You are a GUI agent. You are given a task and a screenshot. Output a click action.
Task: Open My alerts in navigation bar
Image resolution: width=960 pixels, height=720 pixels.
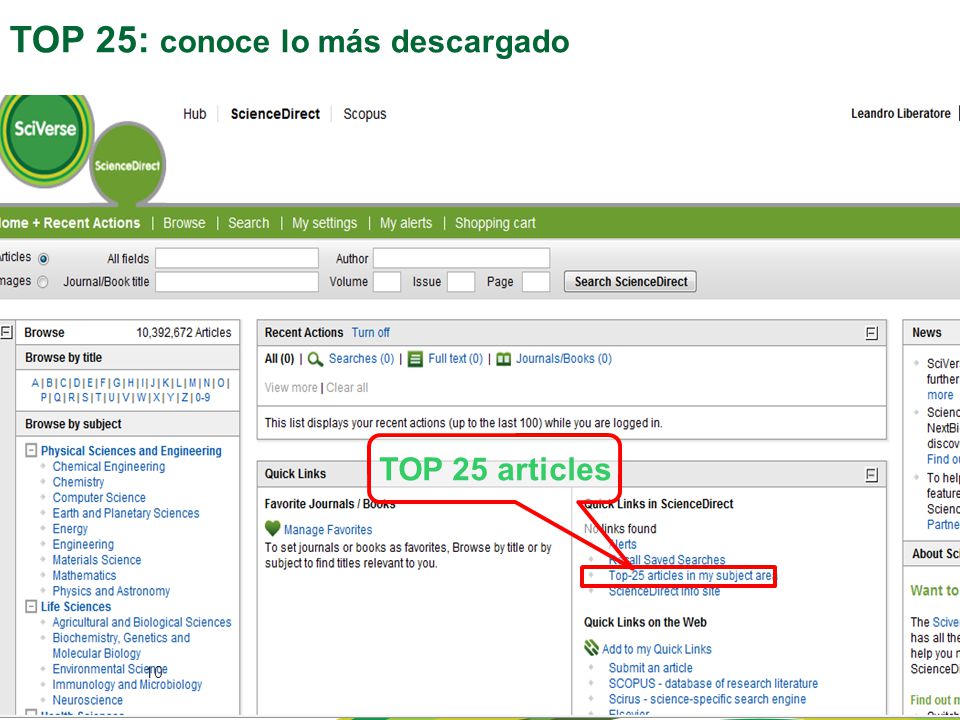point(406,223)
